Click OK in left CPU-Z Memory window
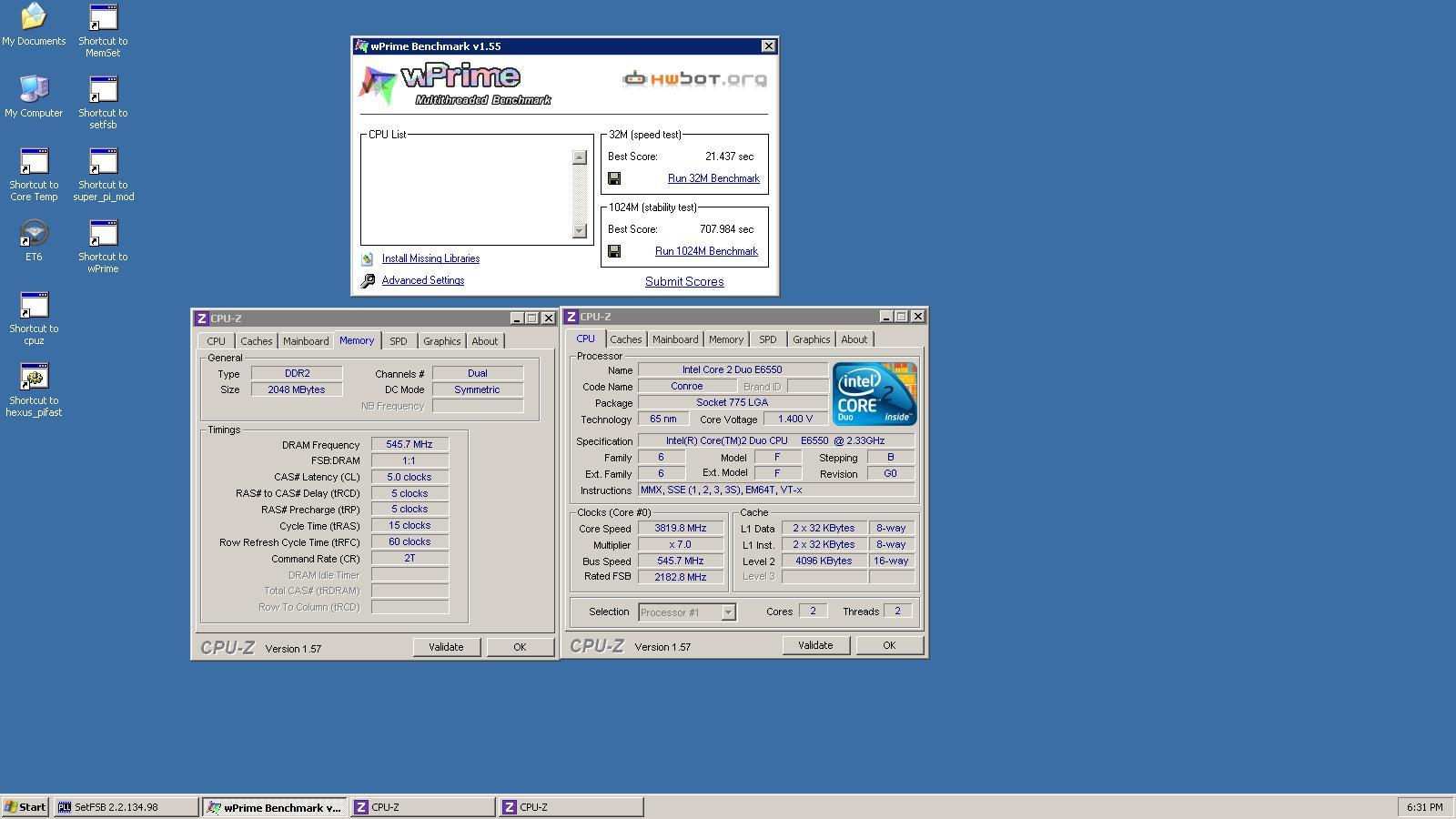Screen dimensions: 1456x819 pos(520,647)
